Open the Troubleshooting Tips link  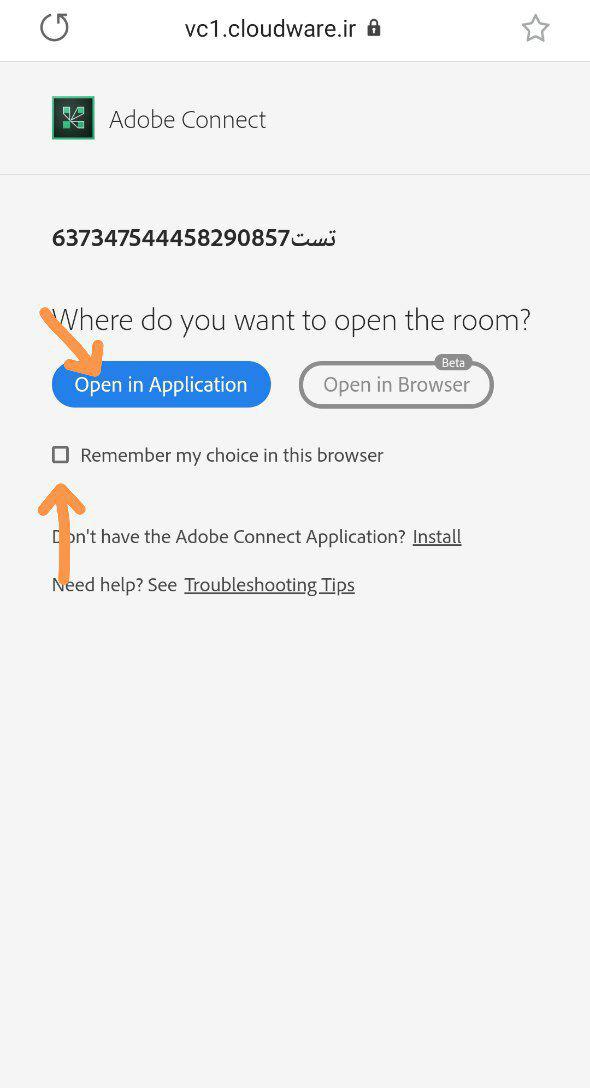(269, 585)
